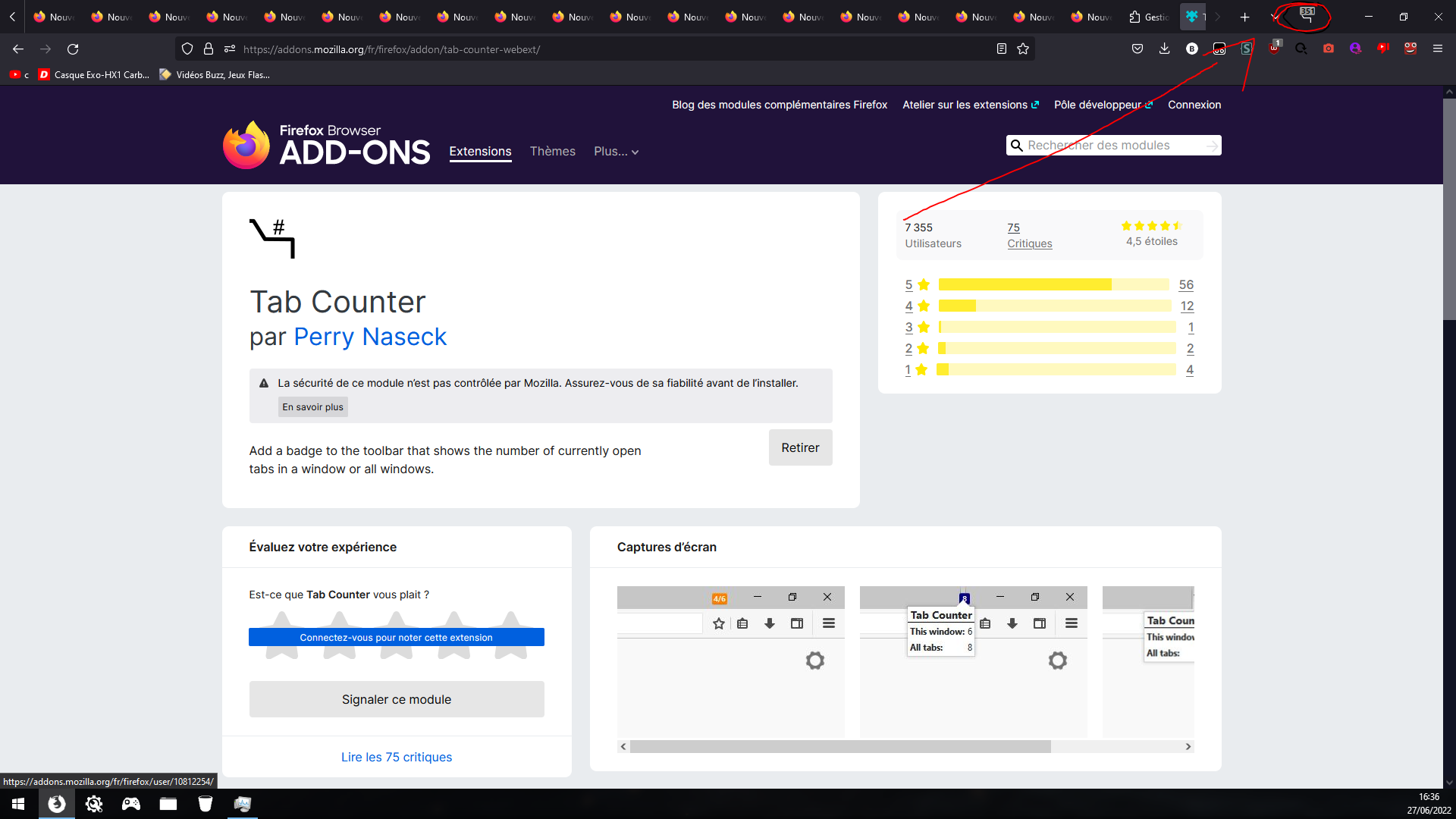This screenshot has width=1456, height=819.
Task: Filter reviews by 5 star rating bar
Action: (x=1053, y=285)
